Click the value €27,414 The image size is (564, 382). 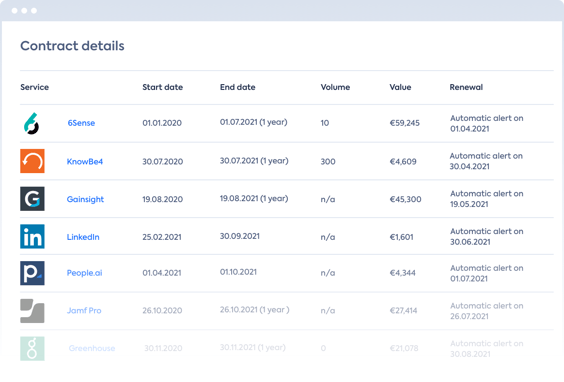(403, 310)
